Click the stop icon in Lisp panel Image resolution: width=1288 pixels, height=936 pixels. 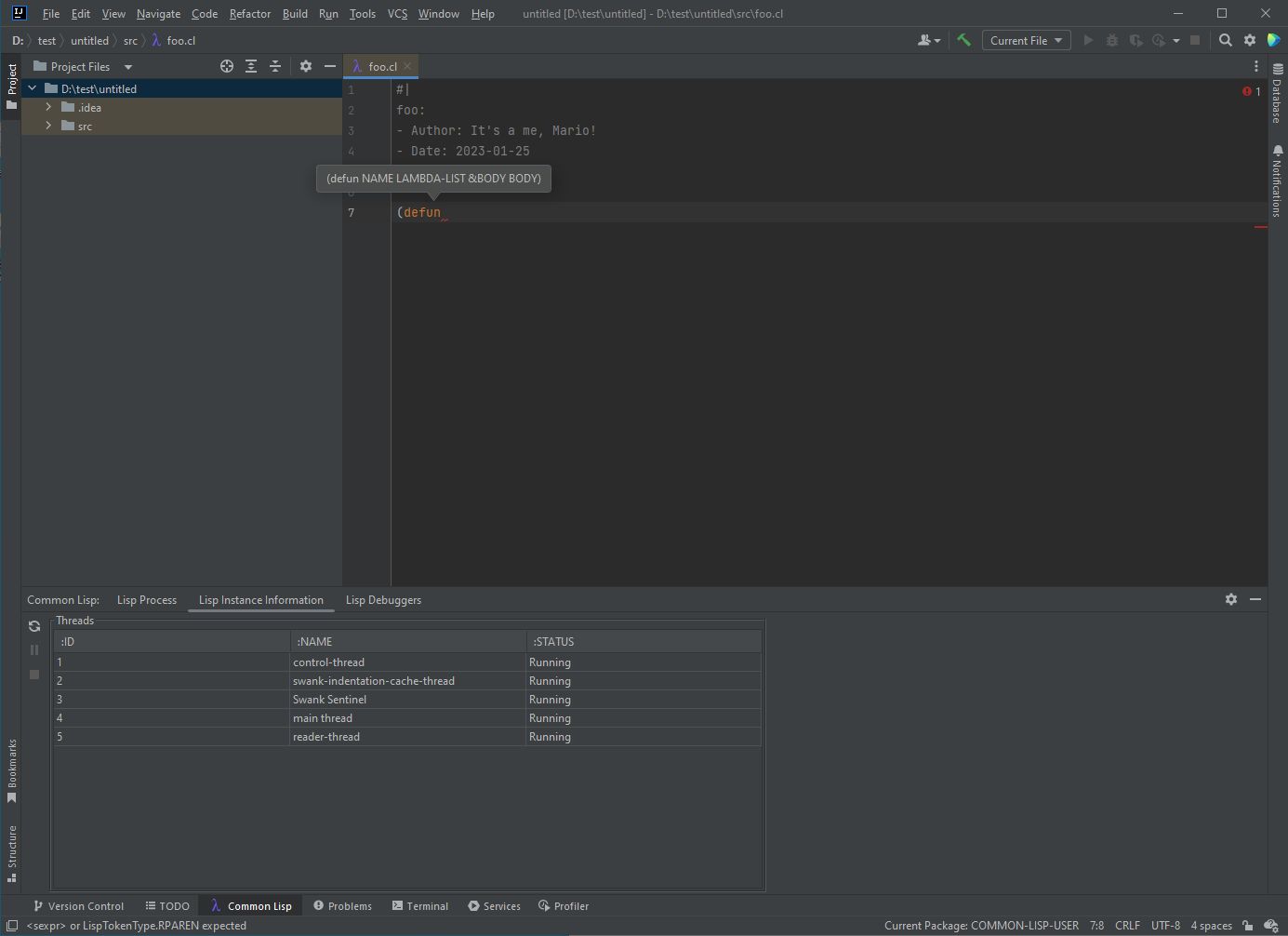(34, 675)
